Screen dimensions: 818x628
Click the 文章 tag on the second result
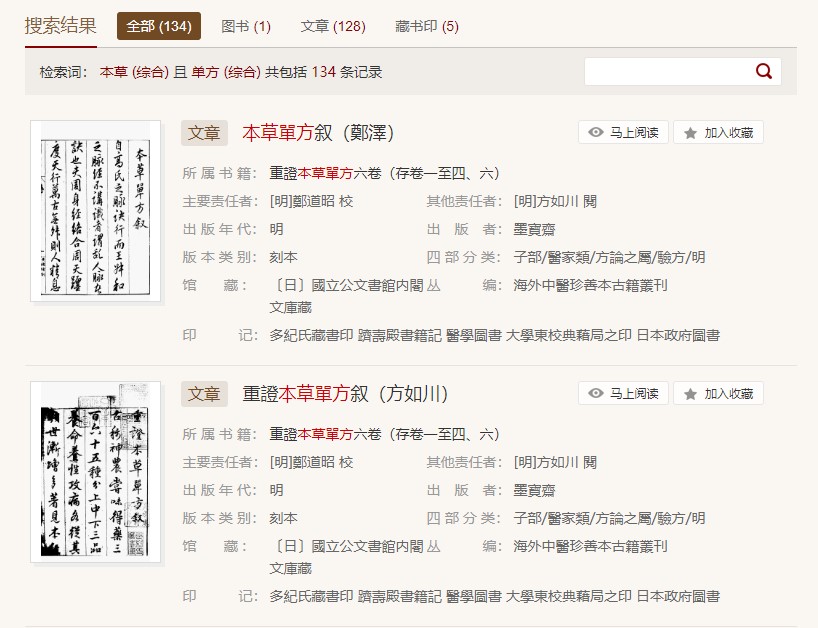204,394
